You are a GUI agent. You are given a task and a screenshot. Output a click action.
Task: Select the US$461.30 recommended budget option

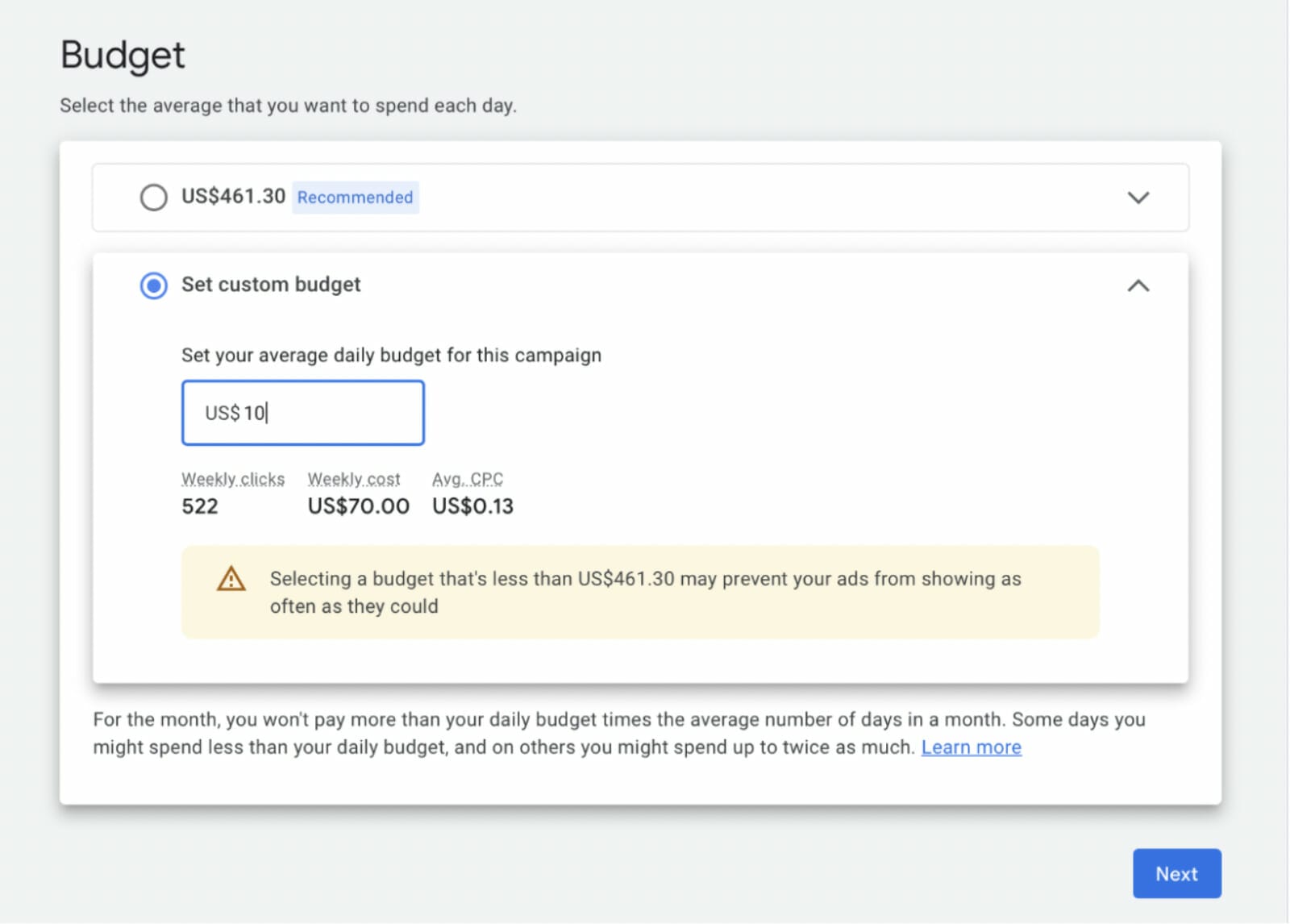point(154,197)
